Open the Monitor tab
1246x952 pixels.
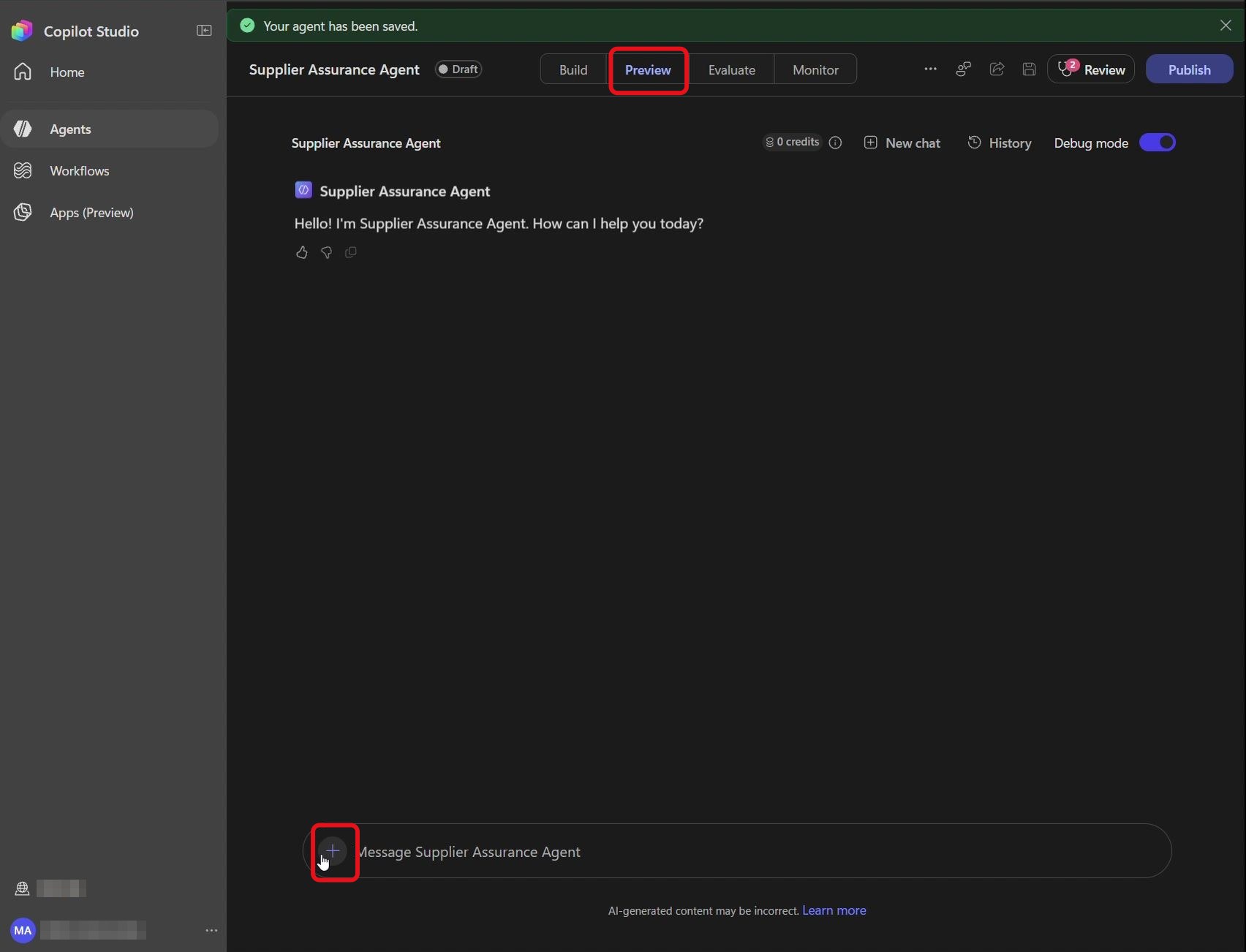815,69
